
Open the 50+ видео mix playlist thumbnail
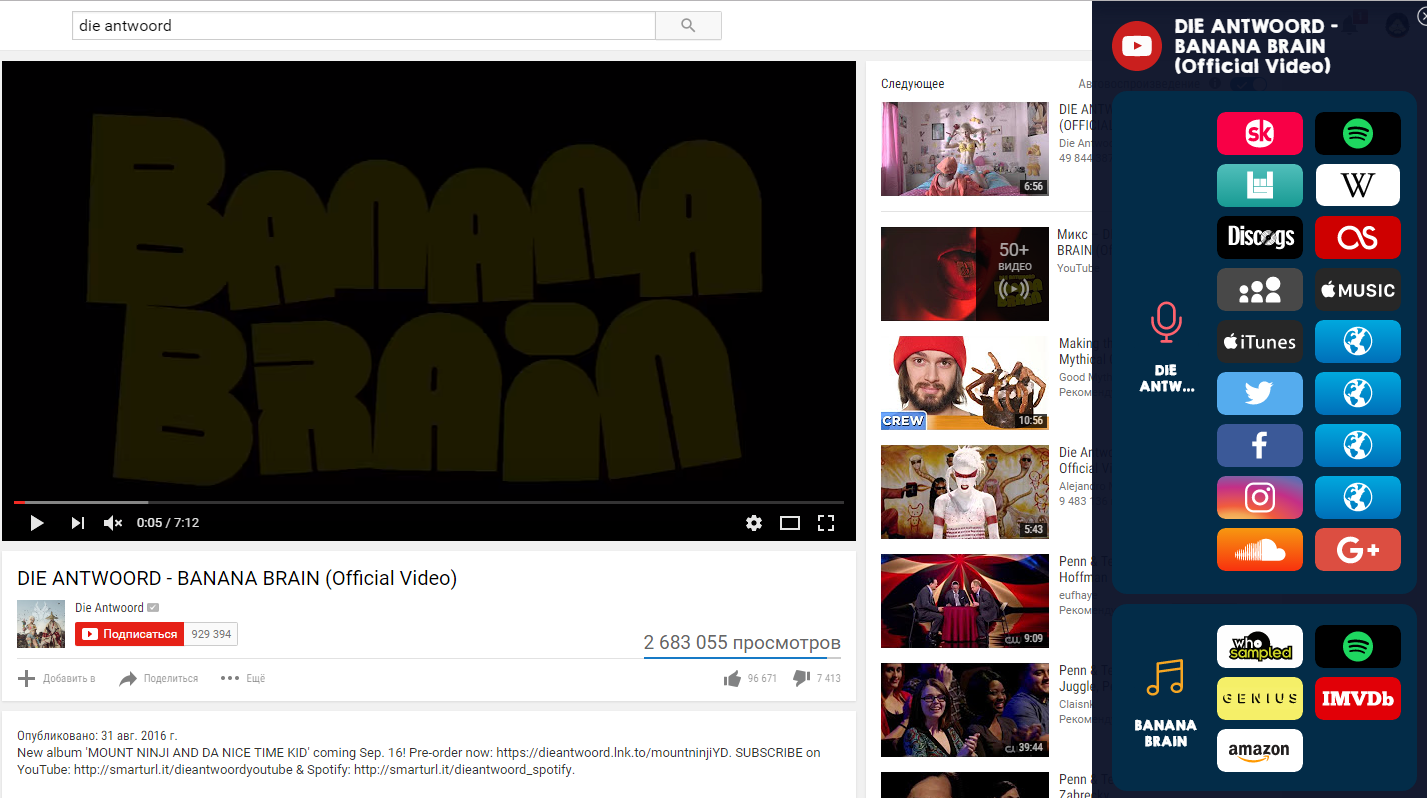click(965, 274)
